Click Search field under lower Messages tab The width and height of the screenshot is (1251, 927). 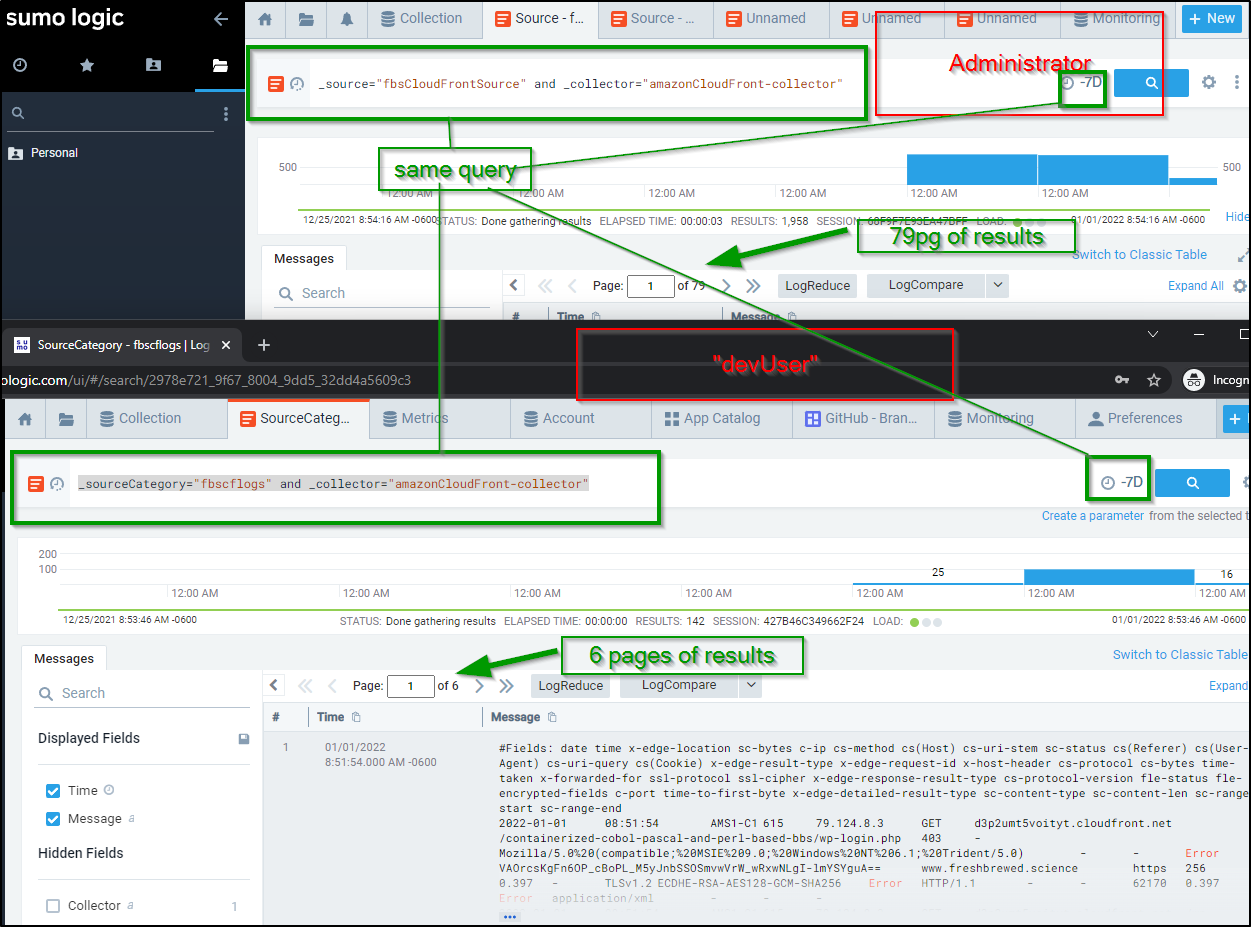[140, 693]
